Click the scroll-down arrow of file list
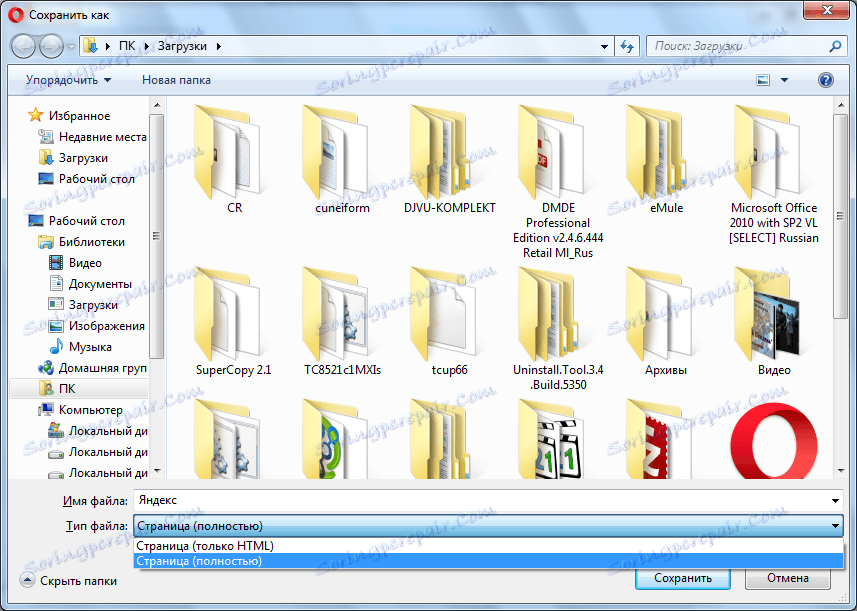This screenshot has width=857, height=611. click(x=840, y=472)
